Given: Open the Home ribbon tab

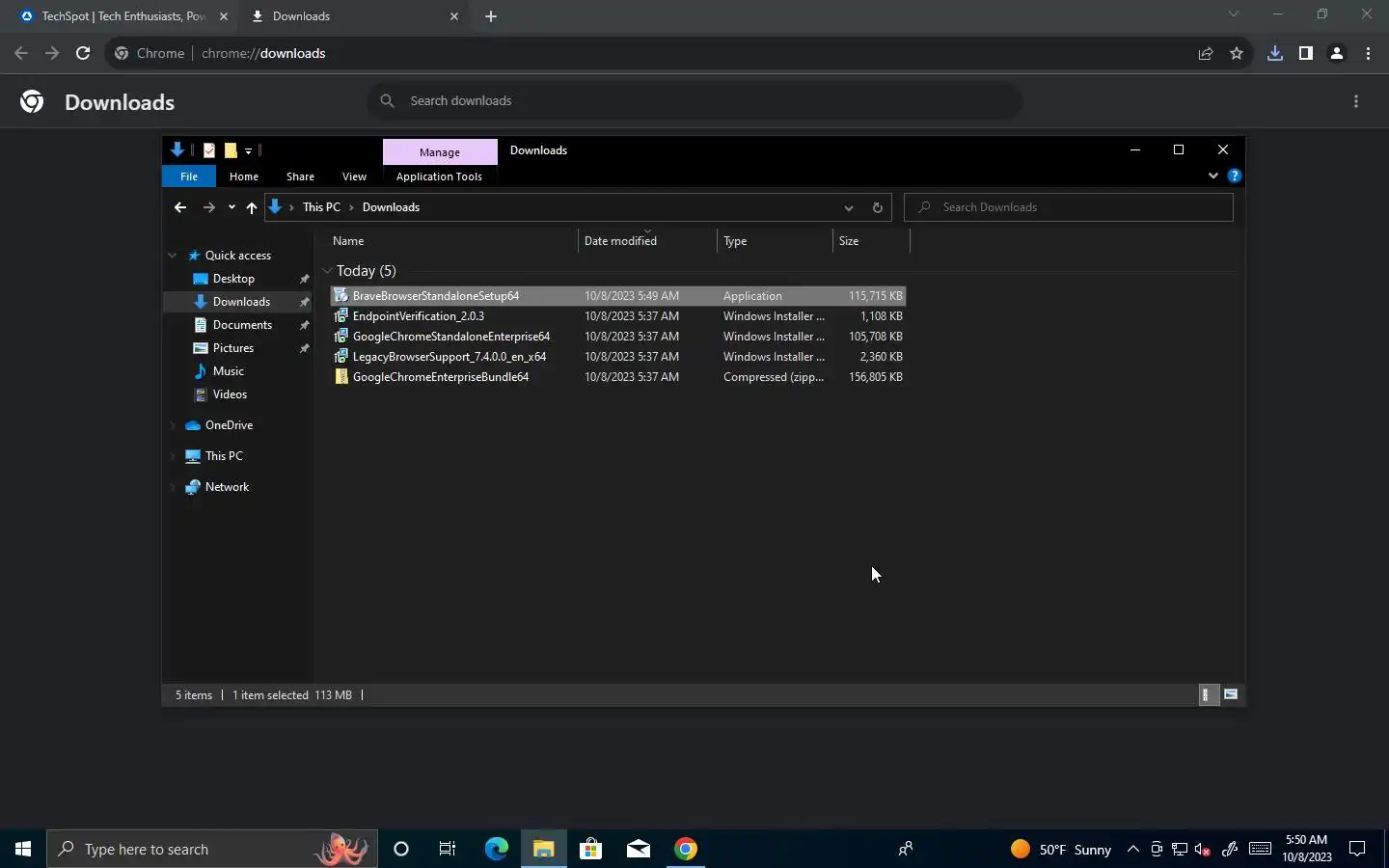Looking at the screenshot, I should [x=244, y=176].
